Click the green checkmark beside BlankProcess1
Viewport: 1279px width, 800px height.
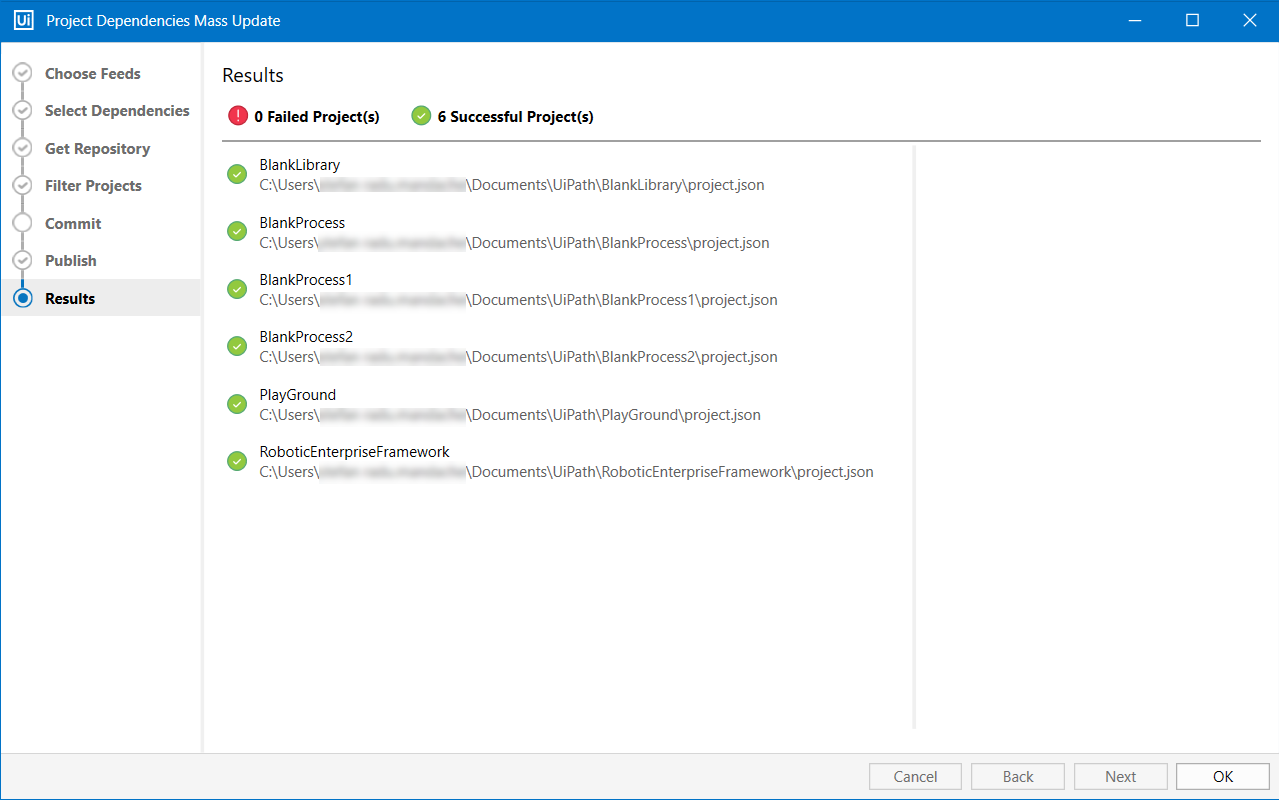coord(236,288)
